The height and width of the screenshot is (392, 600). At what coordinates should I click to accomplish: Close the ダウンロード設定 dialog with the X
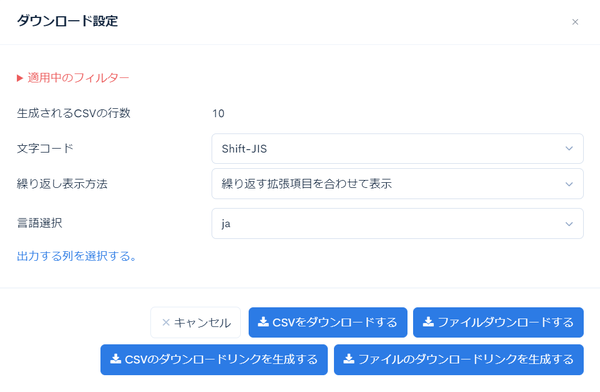[575, 22]
